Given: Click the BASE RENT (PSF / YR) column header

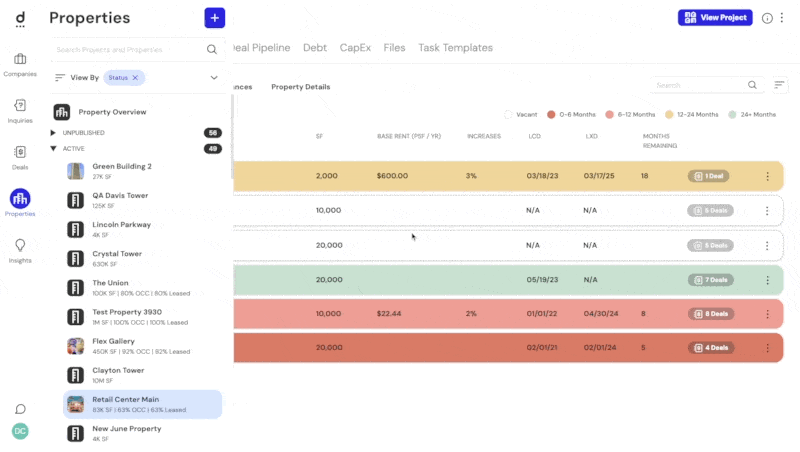Looking at the screenshot, I should pyautogui.click(x=409, y=136).
